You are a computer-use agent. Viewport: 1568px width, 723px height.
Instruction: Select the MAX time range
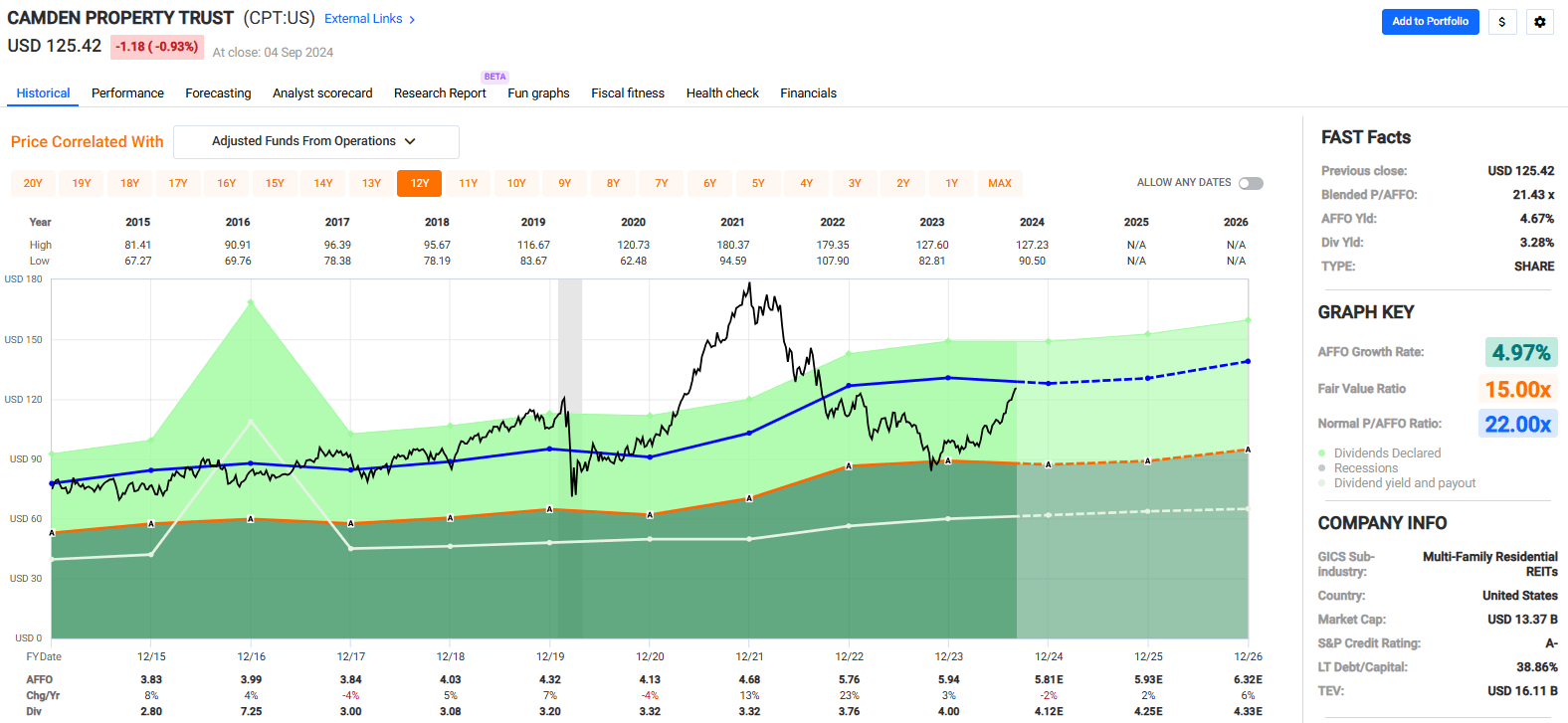tap(1000, 183)
